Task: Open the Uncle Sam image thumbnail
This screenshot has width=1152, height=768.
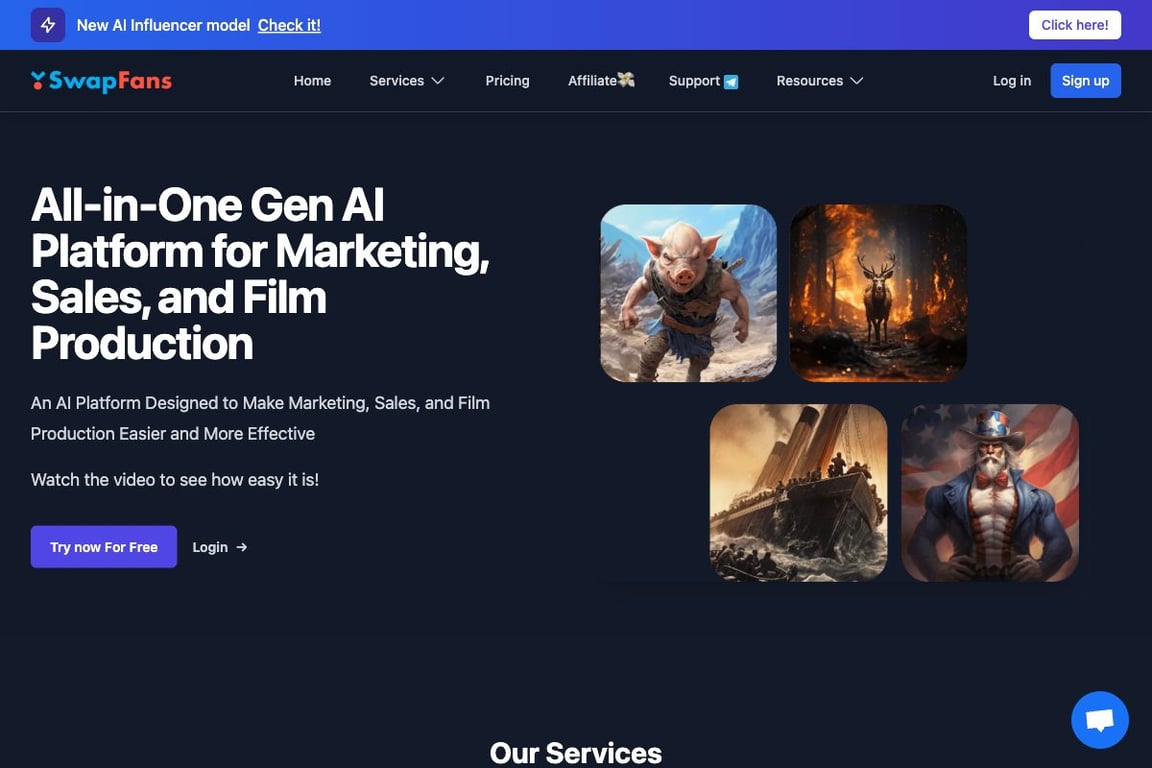Action: [x=990, y=493]
